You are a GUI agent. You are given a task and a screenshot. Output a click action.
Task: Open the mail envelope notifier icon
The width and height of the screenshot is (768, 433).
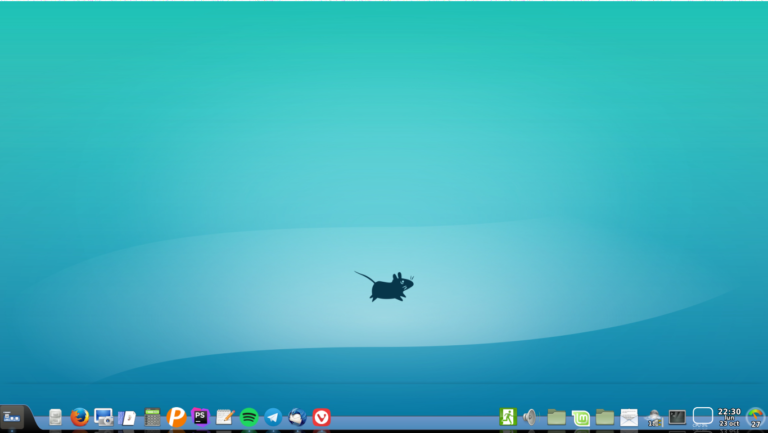(x=629, y=417)
